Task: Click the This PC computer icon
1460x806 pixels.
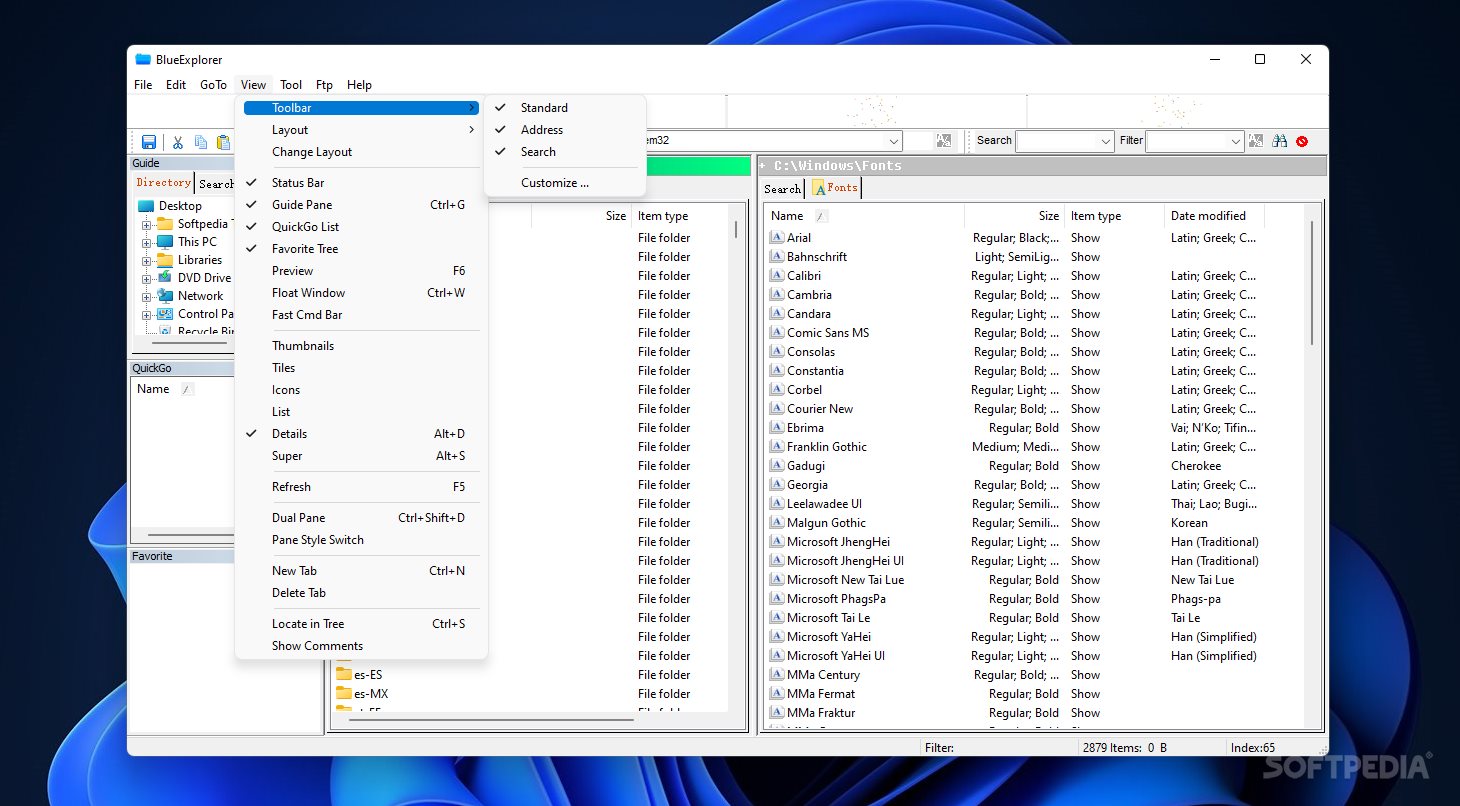Action: tap(165, 242)
